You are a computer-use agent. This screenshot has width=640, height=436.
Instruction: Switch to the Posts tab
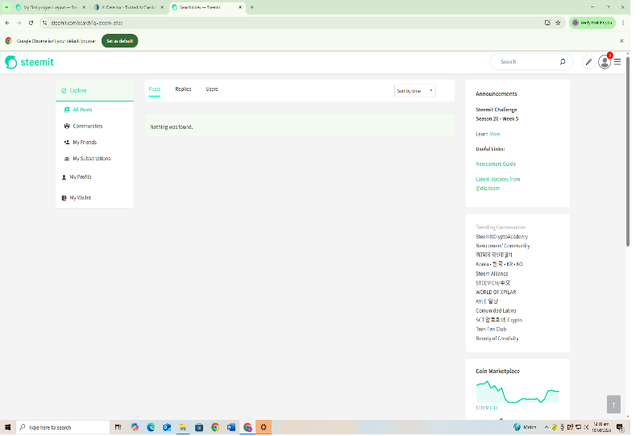point(155,89)
